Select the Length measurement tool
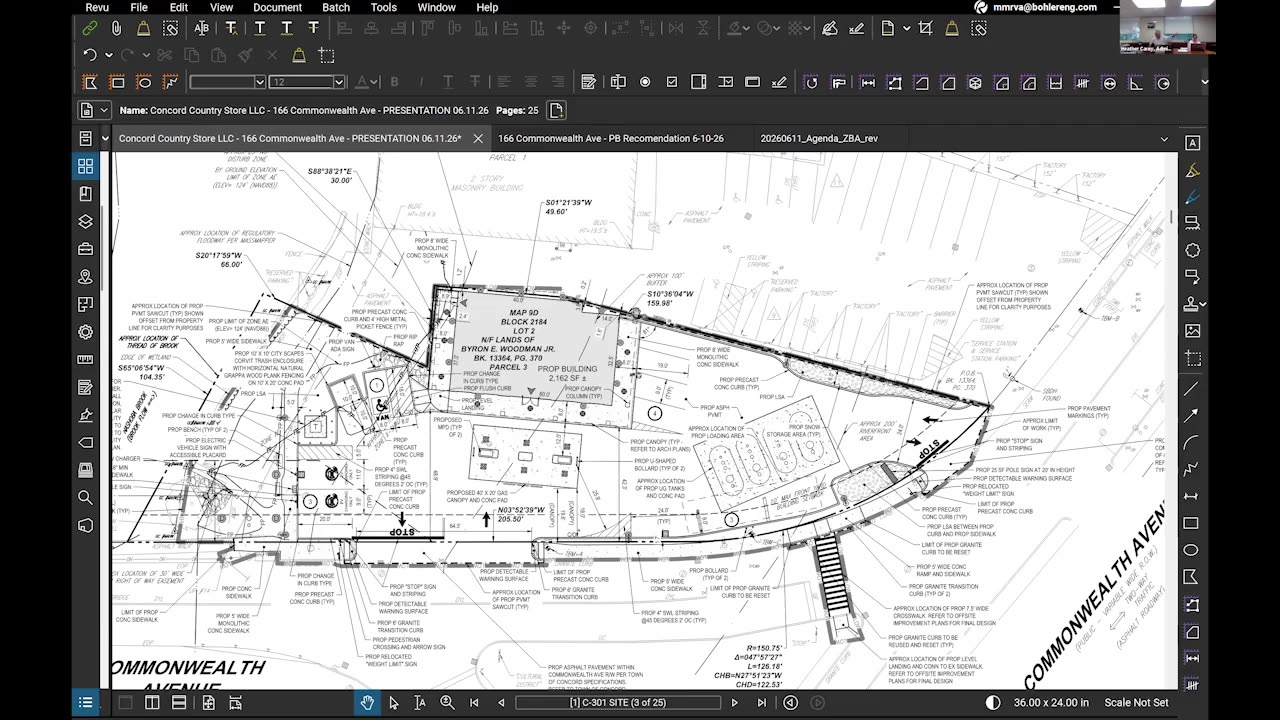The height and width of the screenshot is (720, 1280). pos(867,82)
